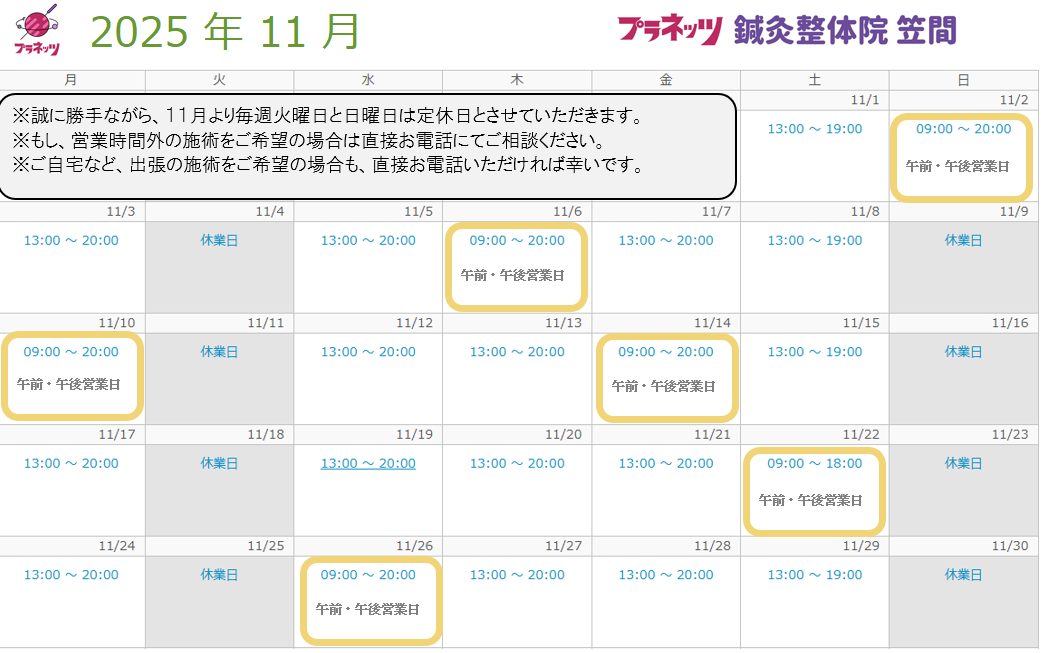The image size is (1043, 653).
Task: Click the 木 weekday column header
Action: (x=517, y=80)
